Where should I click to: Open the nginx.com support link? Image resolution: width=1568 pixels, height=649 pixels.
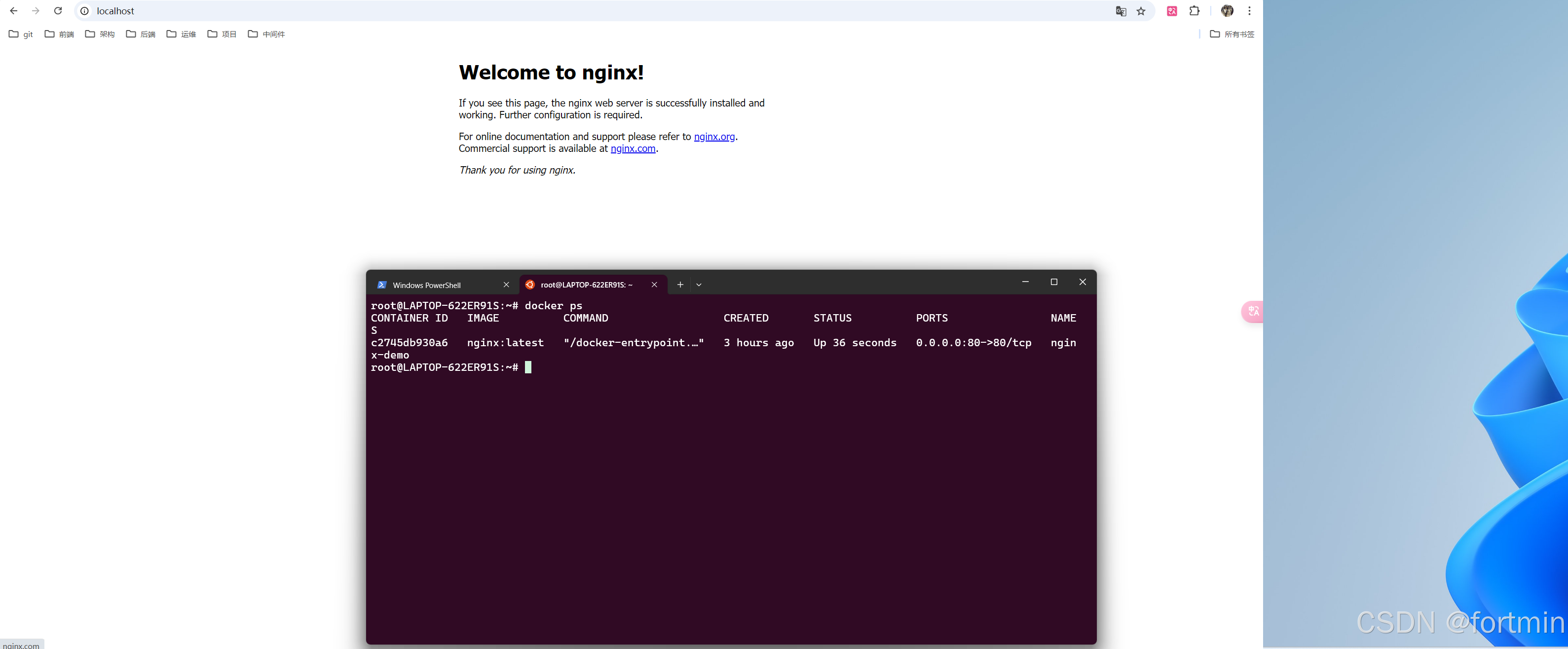click(x=633, y=148)
